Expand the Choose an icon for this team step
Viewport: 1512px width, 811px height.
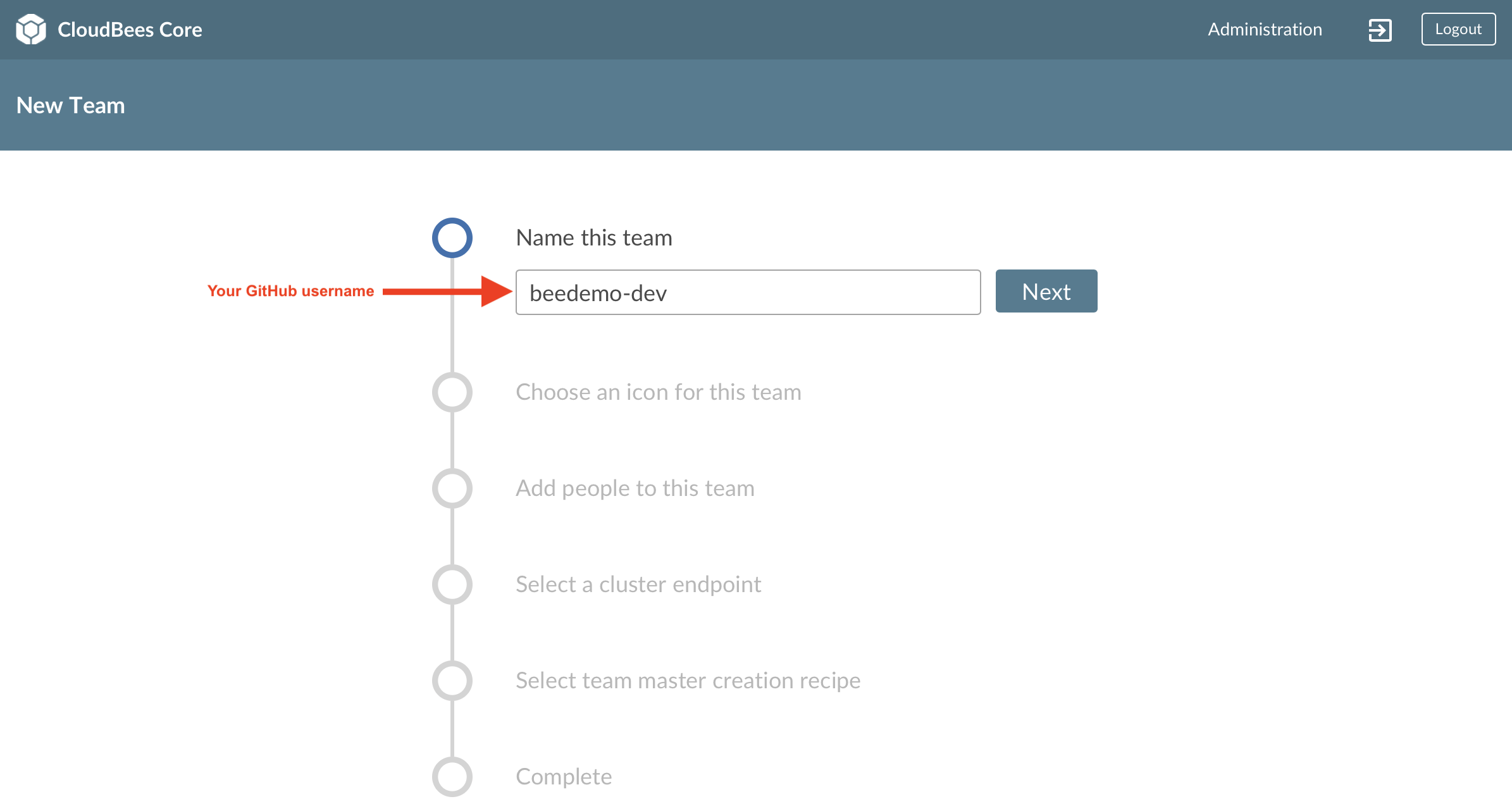pyautogui.click(x=659, y=392)
